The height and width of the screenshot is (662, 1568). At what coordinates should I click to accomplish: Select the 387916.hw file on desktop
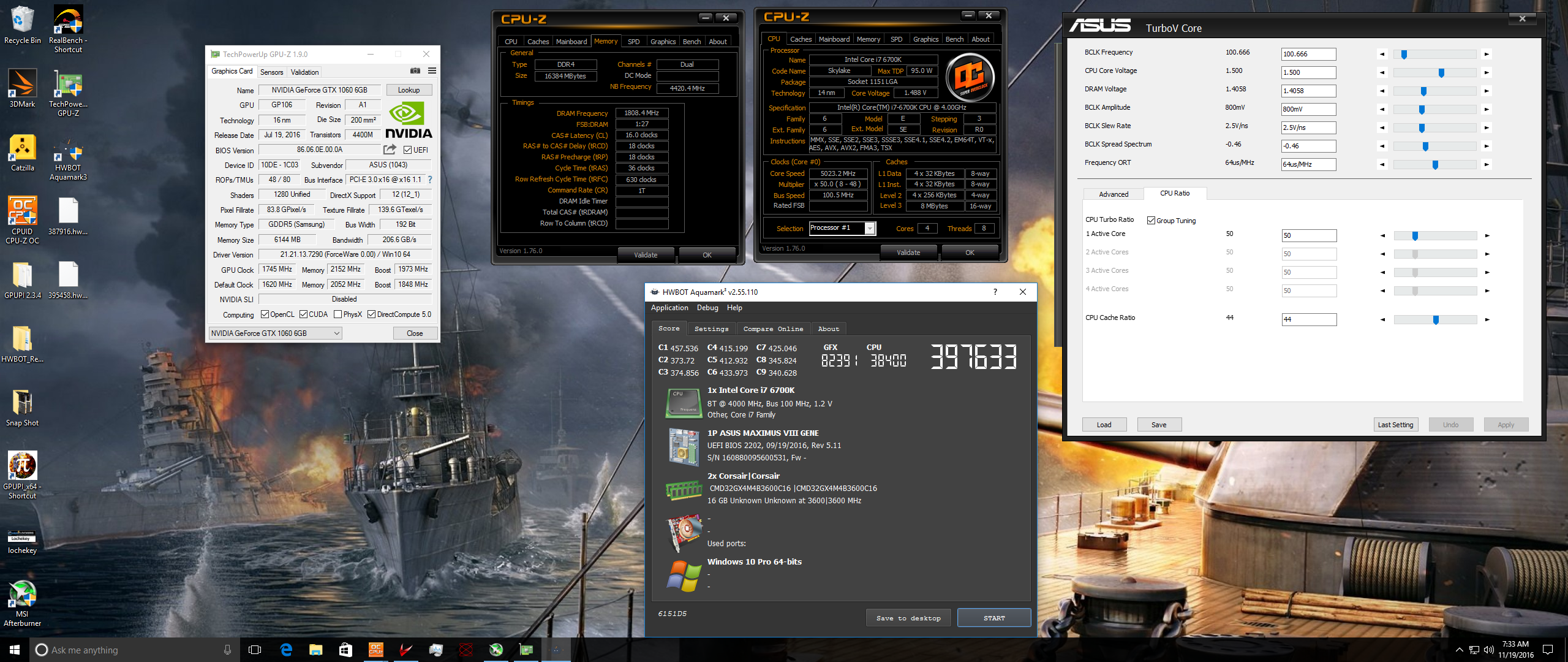tap(68, 216)
